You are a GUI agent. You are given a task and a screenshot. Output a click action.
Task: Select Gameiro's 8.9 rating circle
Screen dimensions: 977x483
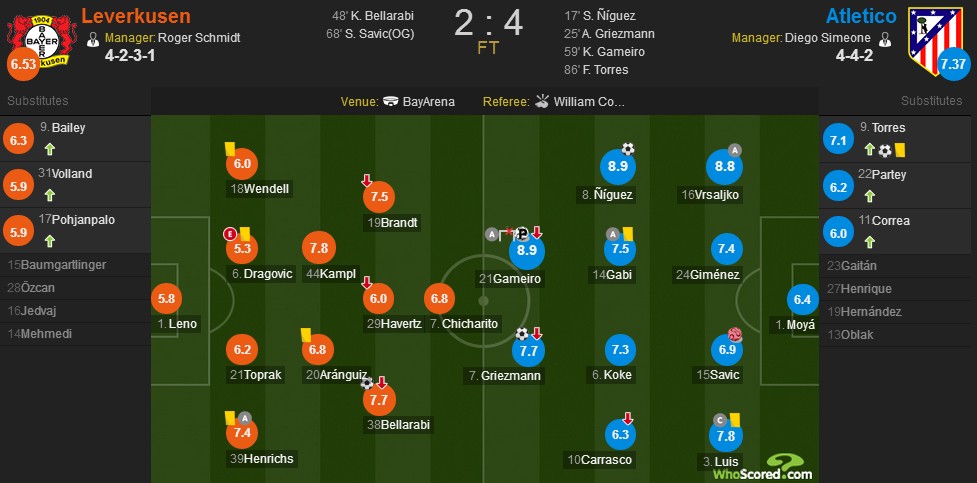coord(527,251)
